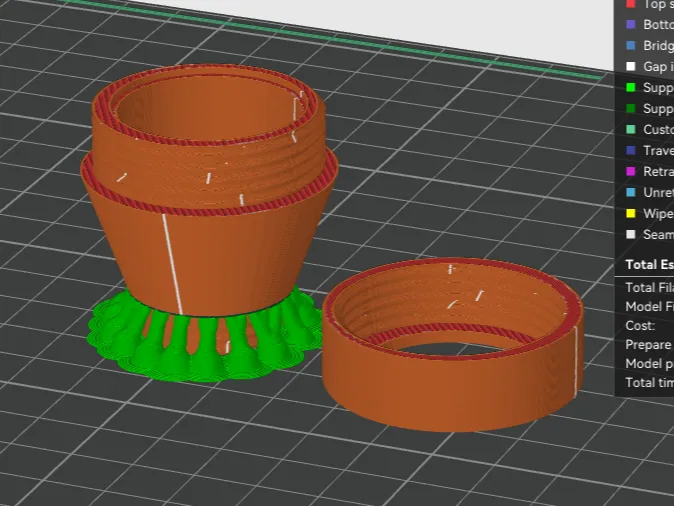The image size is (674, 506).
Task: Toggle the red Top surface legend entry
Action: point(649,4)
